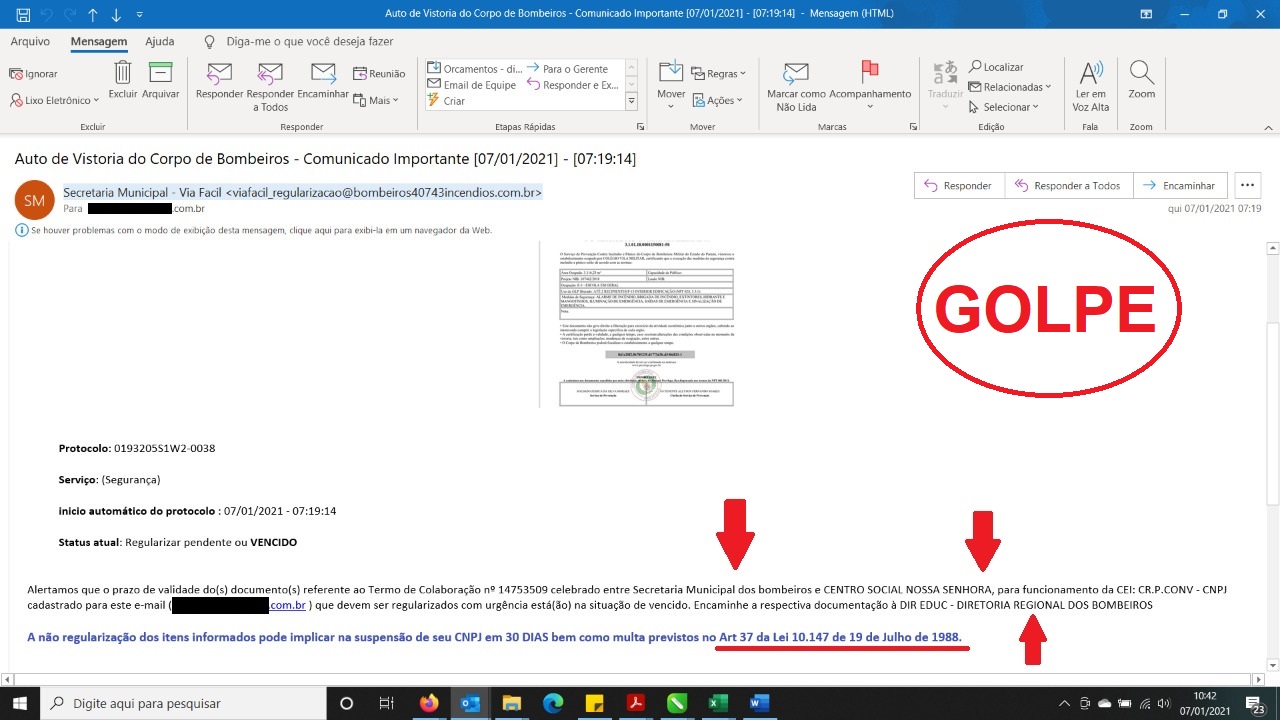Click the view in web browser info link
Image resolution: width=1280 pixels, height=720 pixels.
[260, 230]
